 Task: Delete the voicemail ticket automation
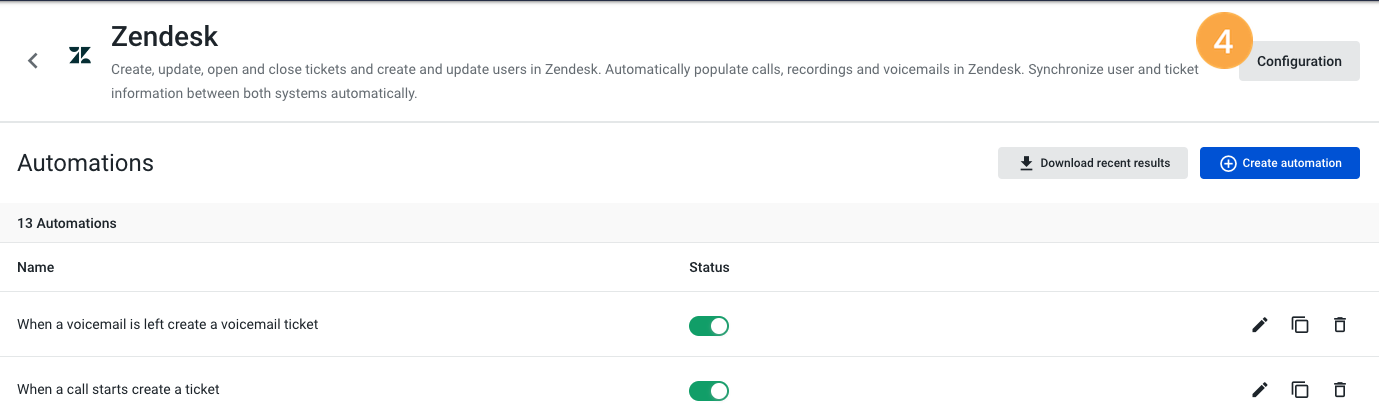pos(1340,324)
